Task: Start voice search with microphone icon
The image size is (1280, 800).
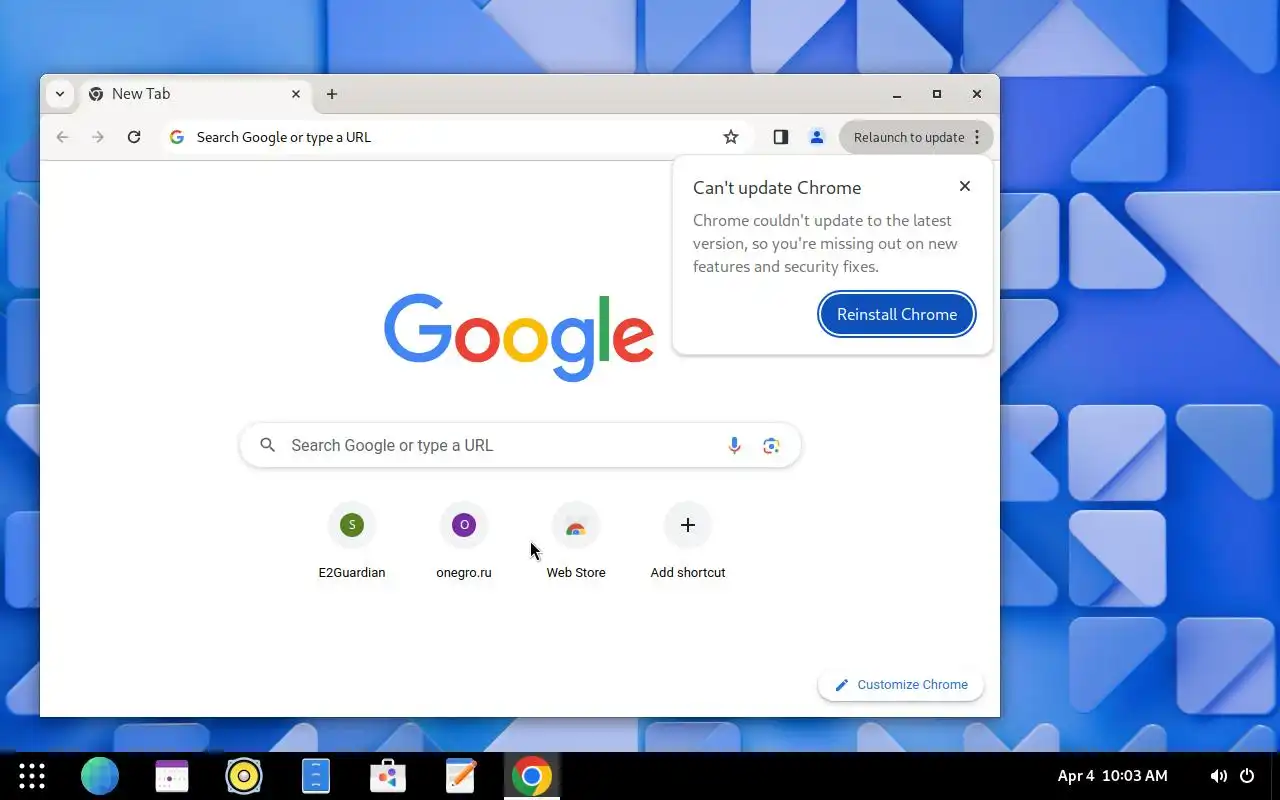Action: click(734, 445)
